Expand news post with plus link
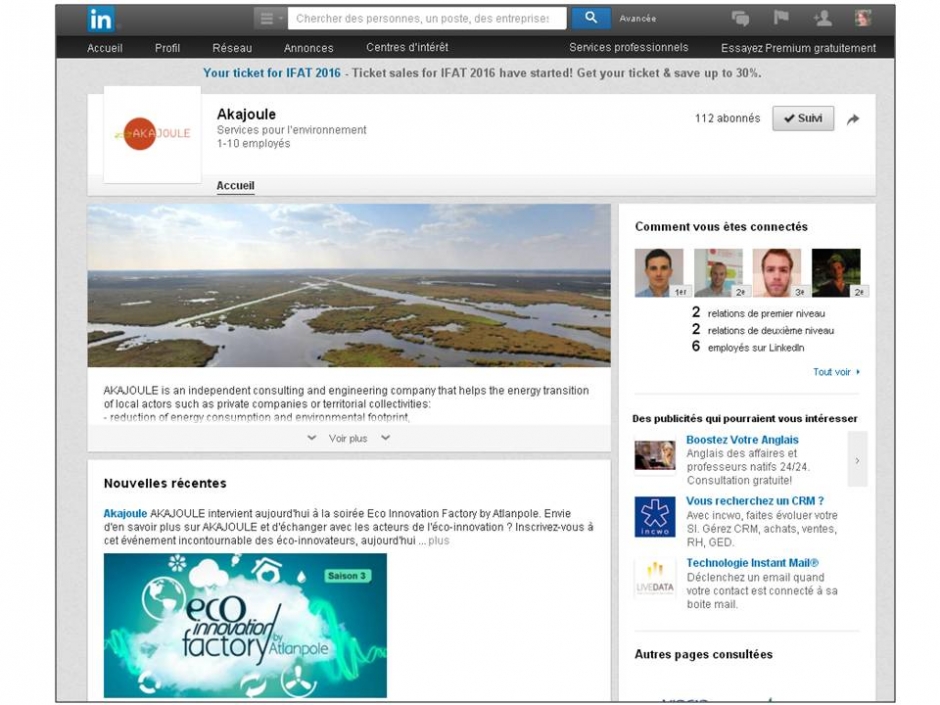940x705 pixels. click(x=438, y=541)
